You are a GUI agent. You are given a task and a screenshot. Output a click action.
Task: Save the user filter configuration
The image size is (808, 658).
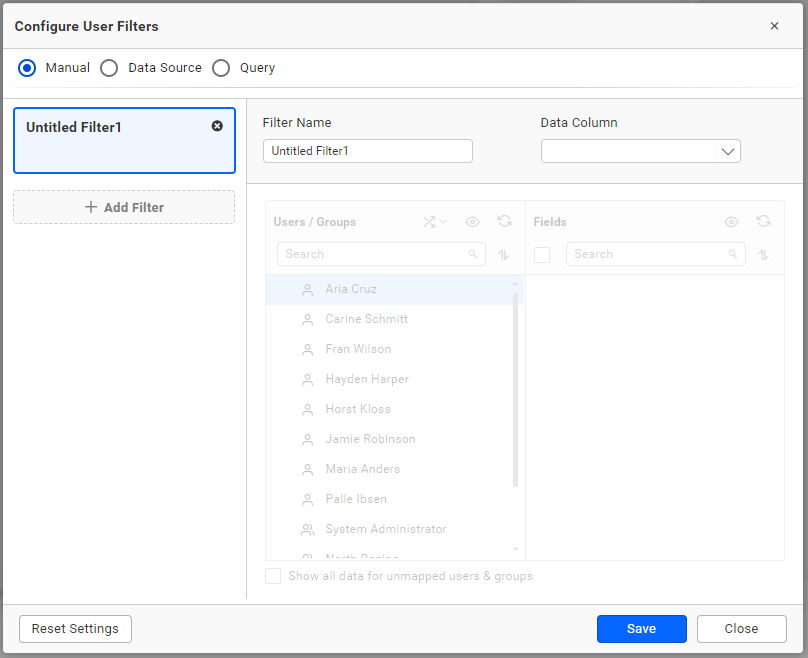tap(641, 629)
